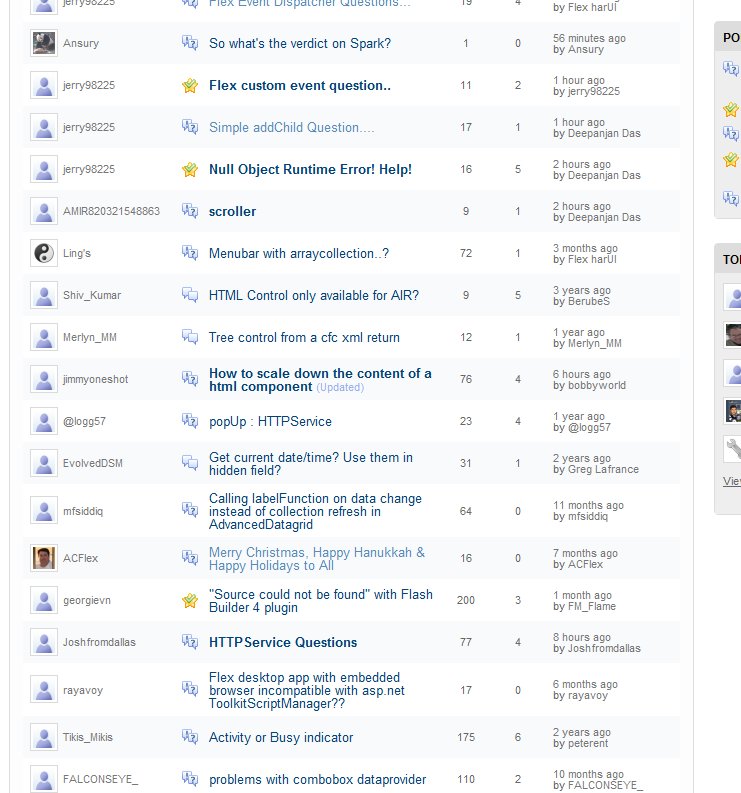Click default avatar of georgievn

click(x=44, y=600)
